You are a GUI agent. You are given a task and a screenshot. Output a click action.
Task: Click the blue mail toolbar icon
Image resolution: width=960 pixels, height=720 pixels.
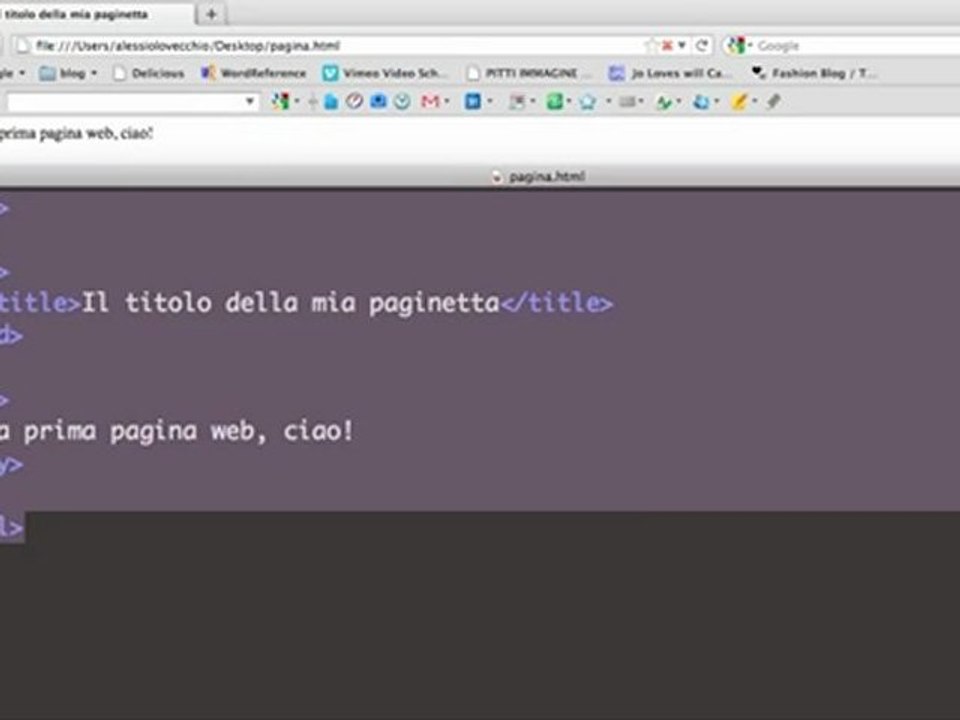pos(378,101)
